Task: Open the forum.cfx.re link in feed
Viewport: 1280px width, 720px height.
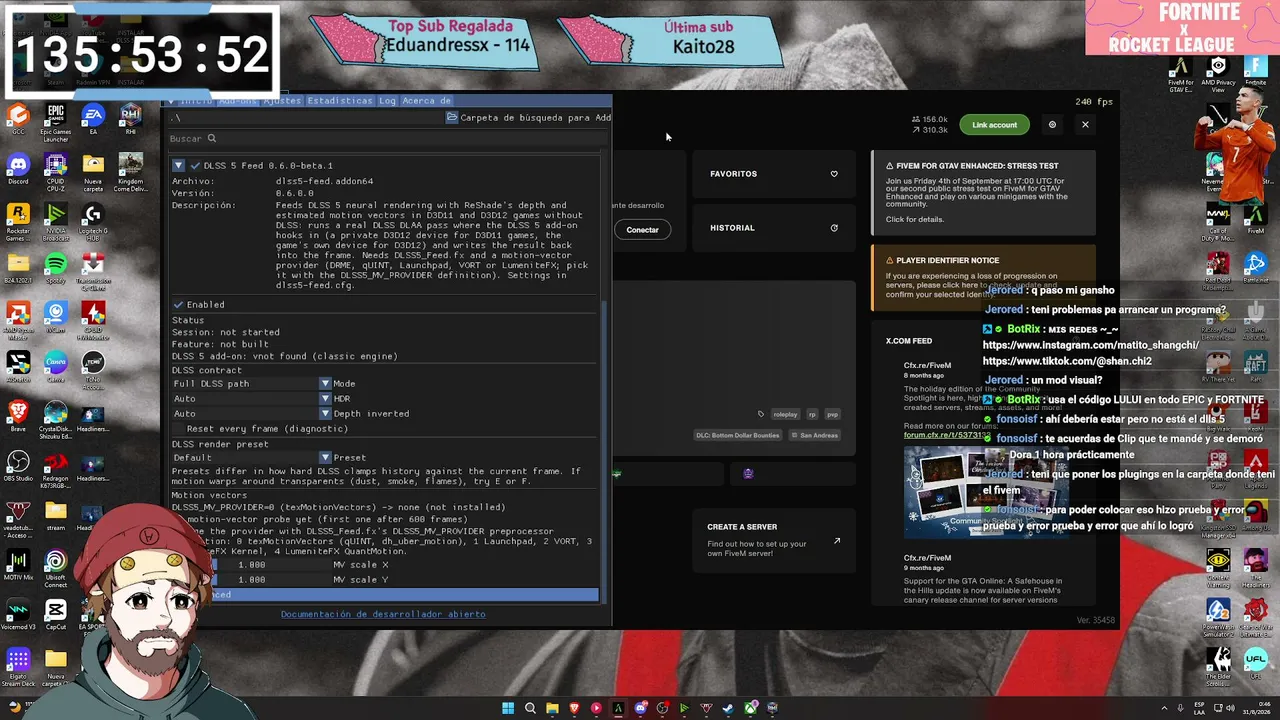Action: click(x=945, y=436)
